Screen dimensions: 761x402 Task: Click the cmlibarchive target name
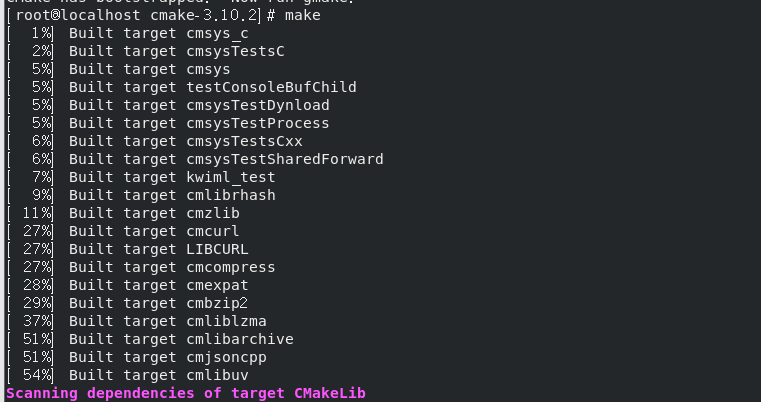pos(240,339)
